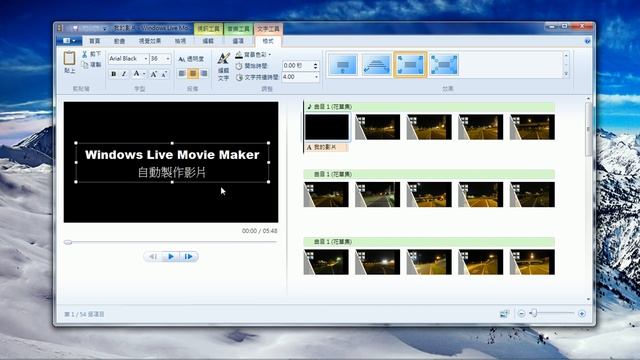Click the Movie Maker title bar app icon
Screen dimensions: 640x360
click(x=60, y=28)
